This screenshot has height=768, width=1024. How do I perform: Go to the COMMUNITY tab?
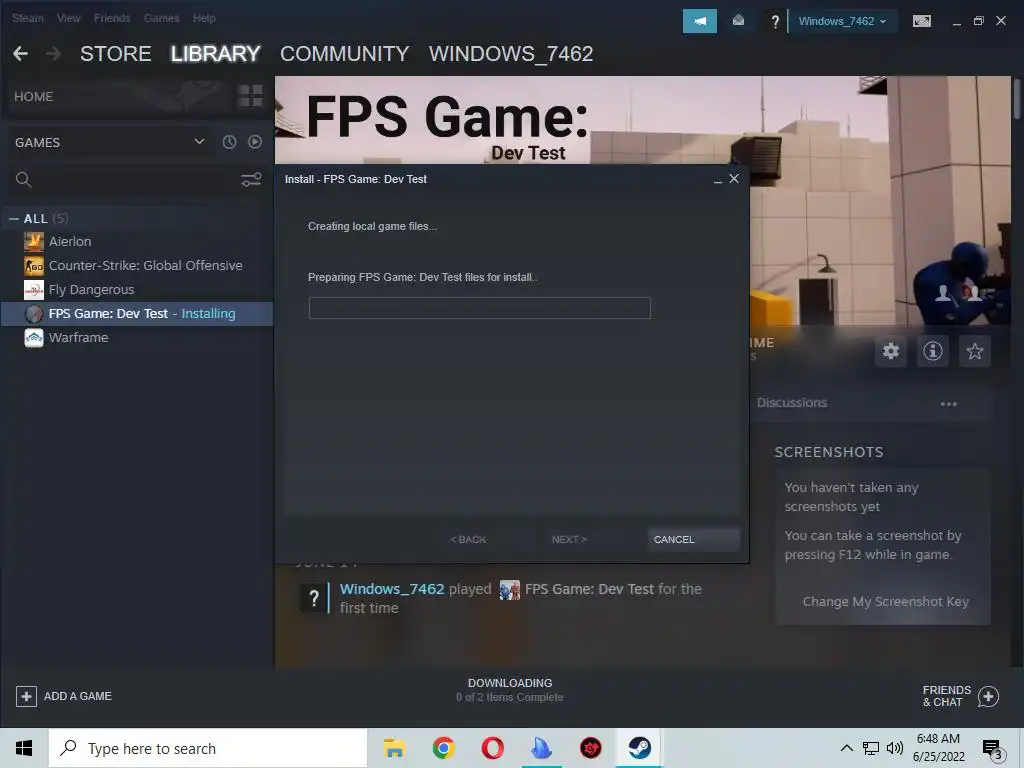pos(344,54)
